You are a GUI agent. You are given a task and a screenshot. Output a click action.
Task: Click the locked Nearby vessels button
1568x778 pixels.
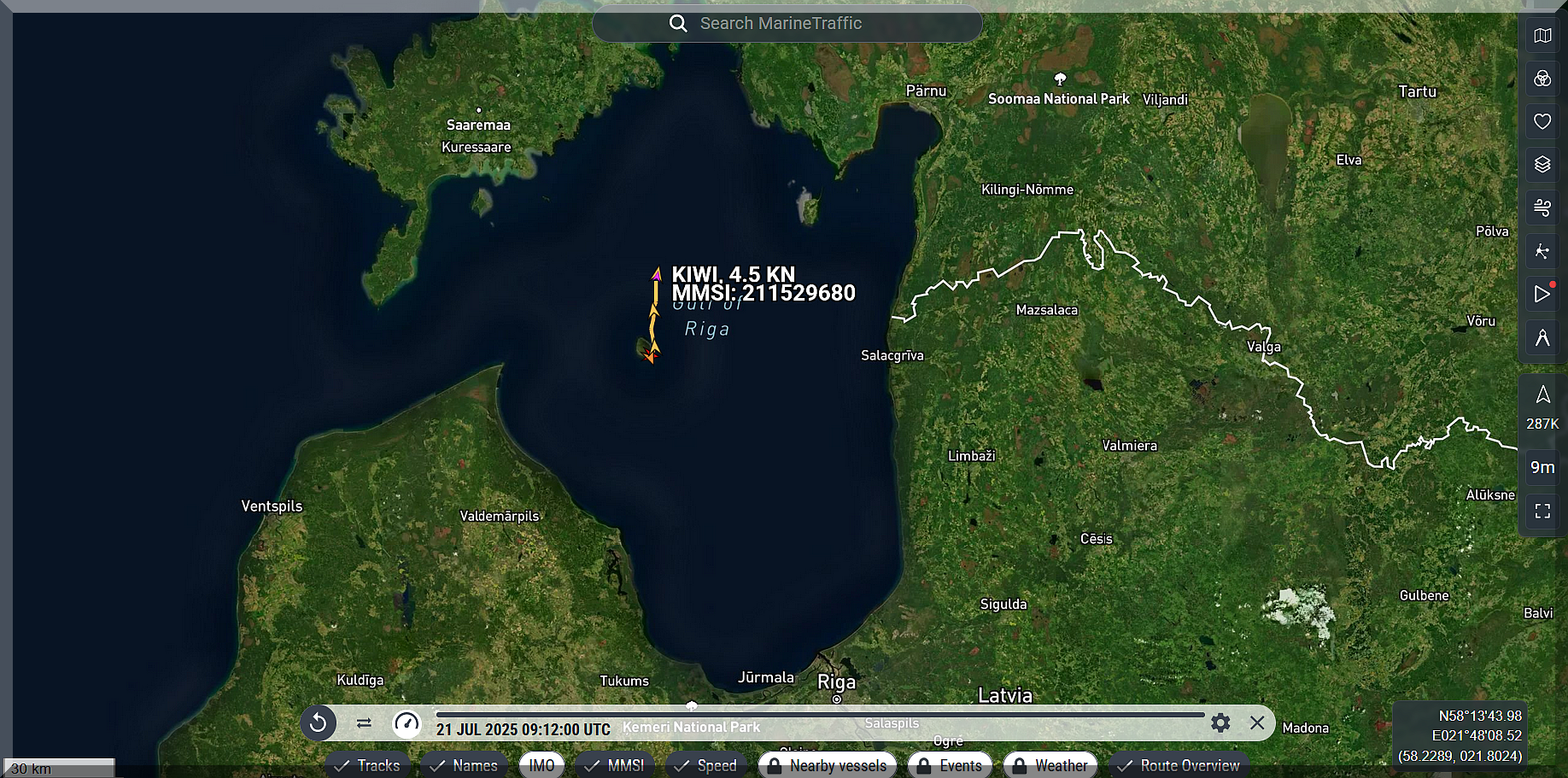[x=828, y=765]
